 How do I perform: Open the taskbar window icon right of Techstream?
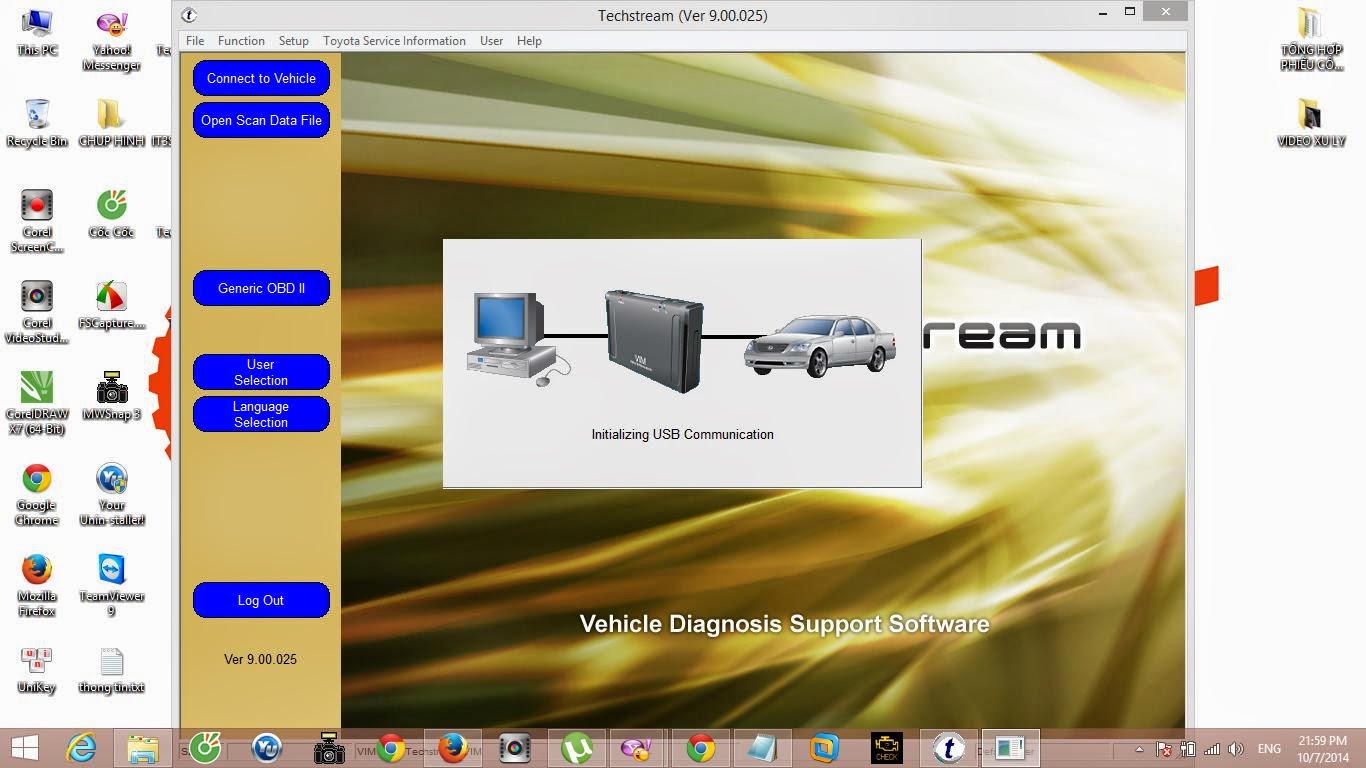coord(1010,748)
